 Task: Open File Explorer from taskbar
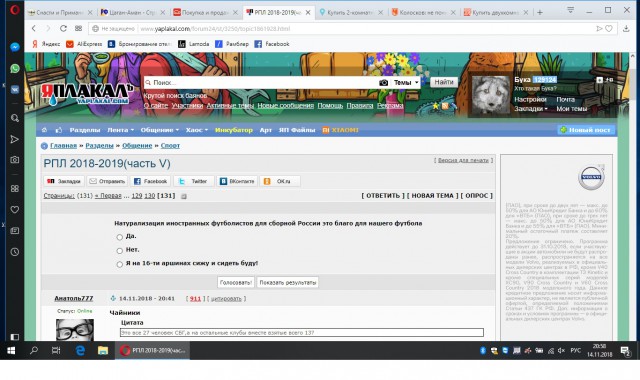tap(103, 350)
